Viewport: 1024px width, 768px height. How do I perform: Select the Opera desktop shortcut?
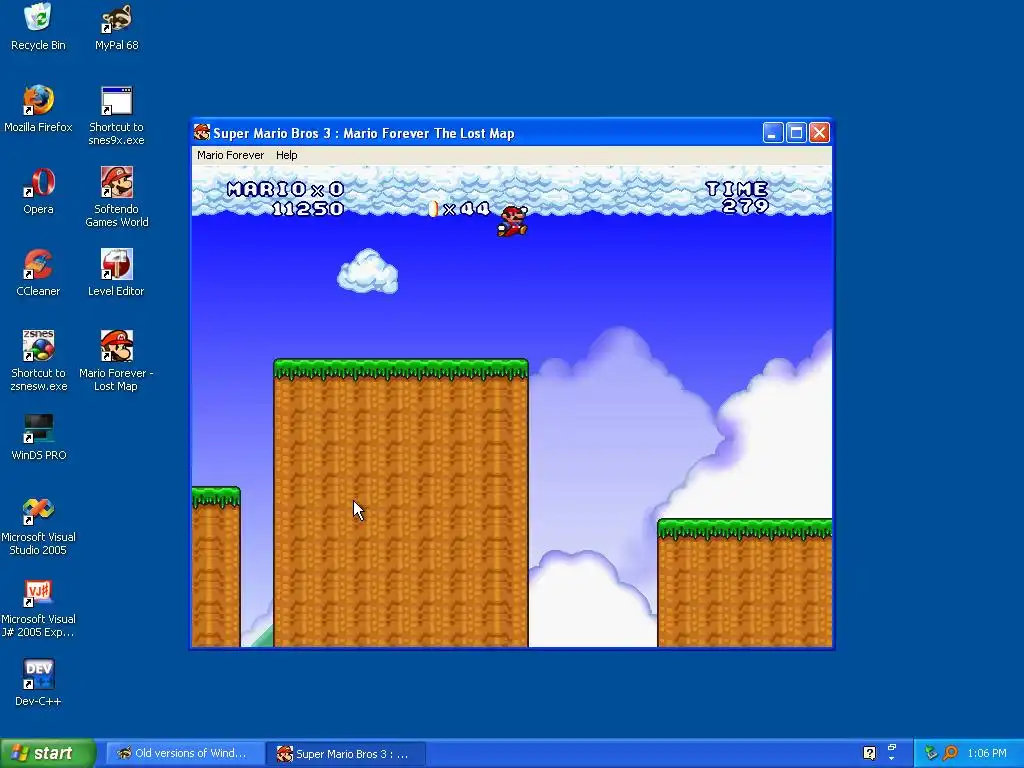pos(38,191)
